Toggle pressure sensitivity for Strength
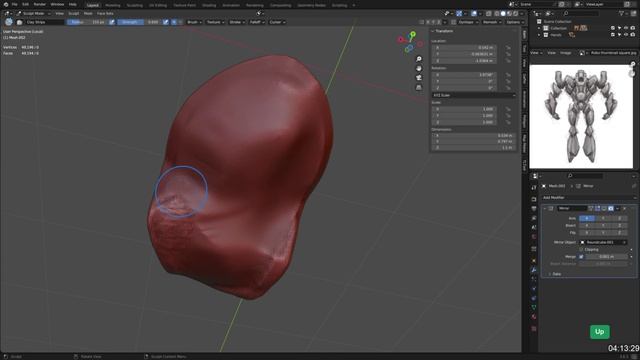This screenshot has height=360, width=640. pyautogui.click(x=166, y=22)
